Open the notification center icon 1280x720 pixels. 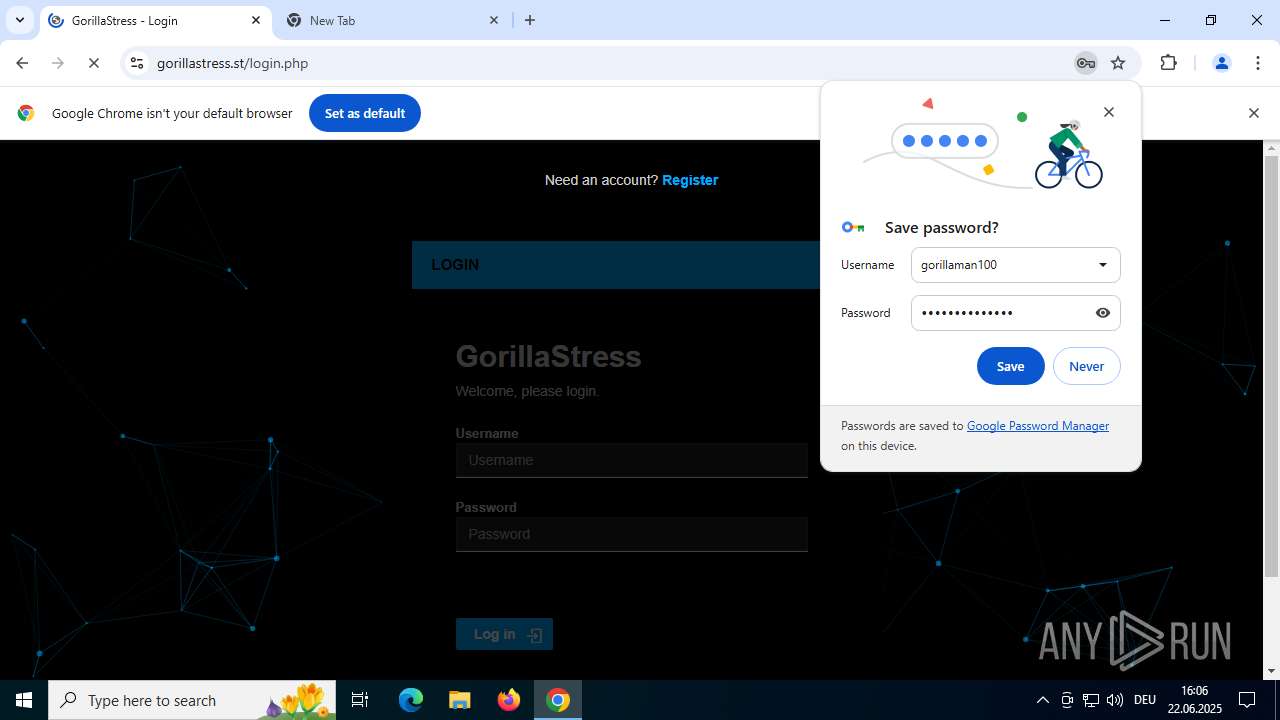[x=1247, y=700]
